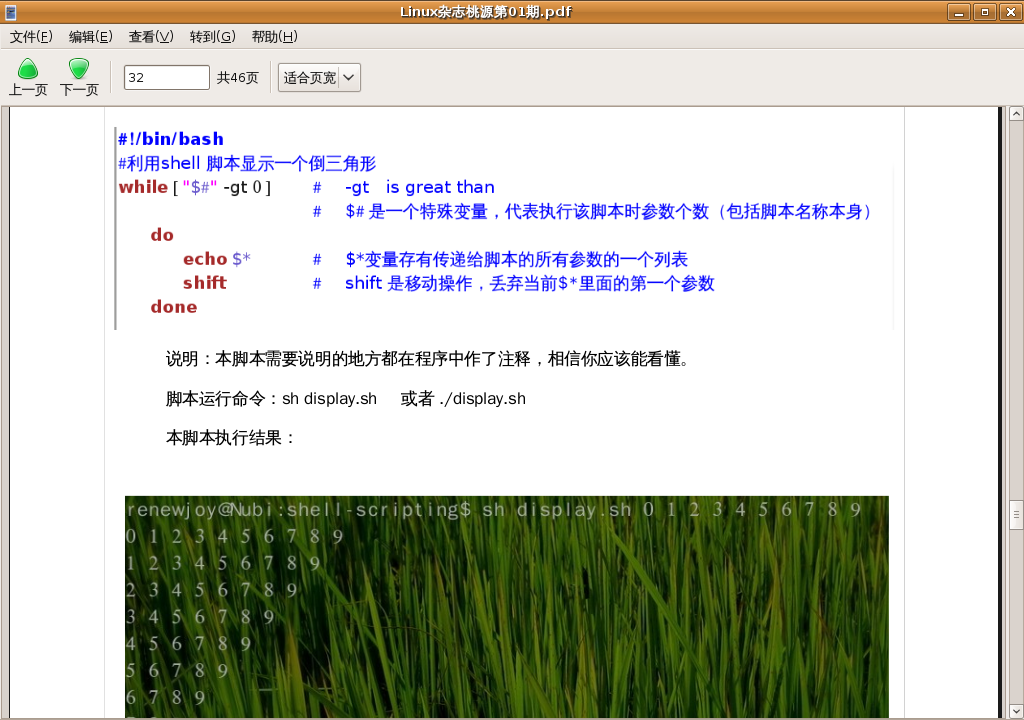Click the comment '#利用shell 脚本显示一个倒三角形'
Image resolution: width=1024 pixels, height=720 pixels.
click(x=247, y=163)
